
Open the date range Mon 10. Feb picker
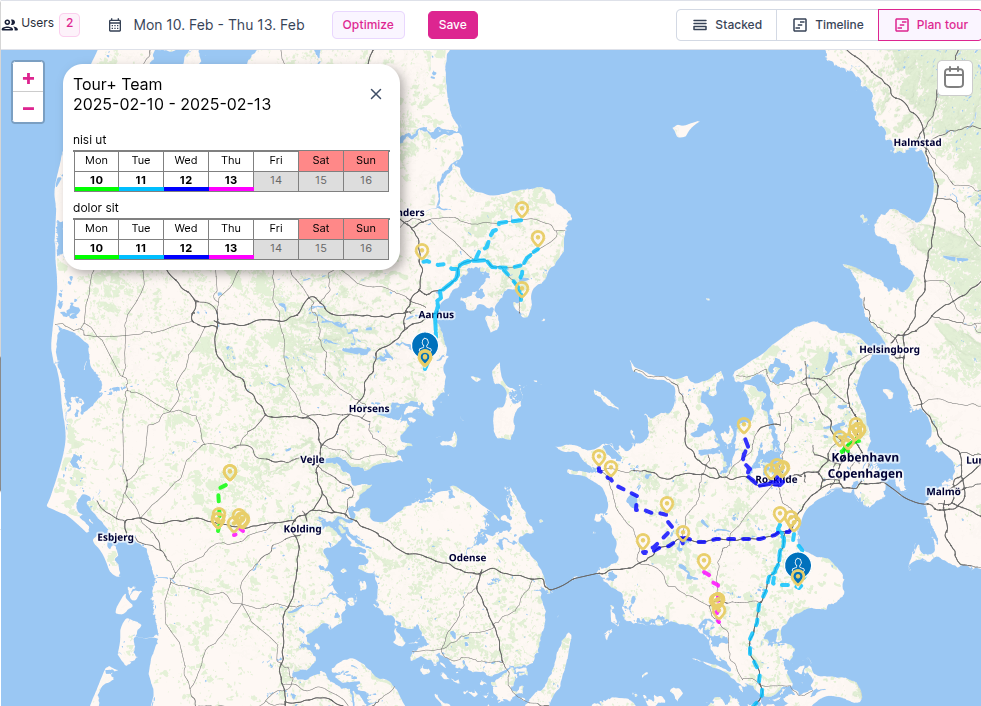(x=219, y=25)
